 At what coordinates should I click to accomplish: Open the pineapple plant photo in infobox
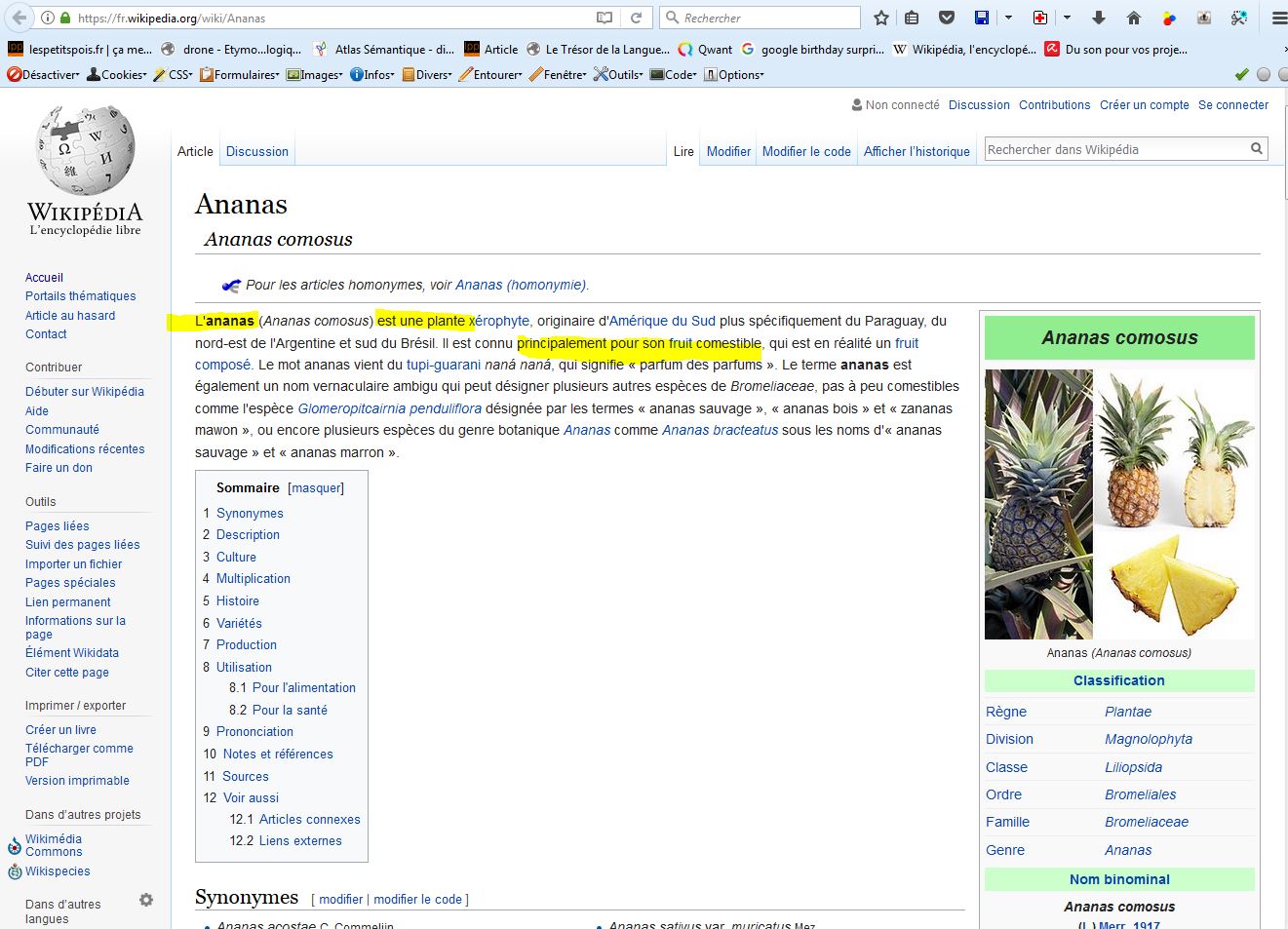tap(1038, 504)
